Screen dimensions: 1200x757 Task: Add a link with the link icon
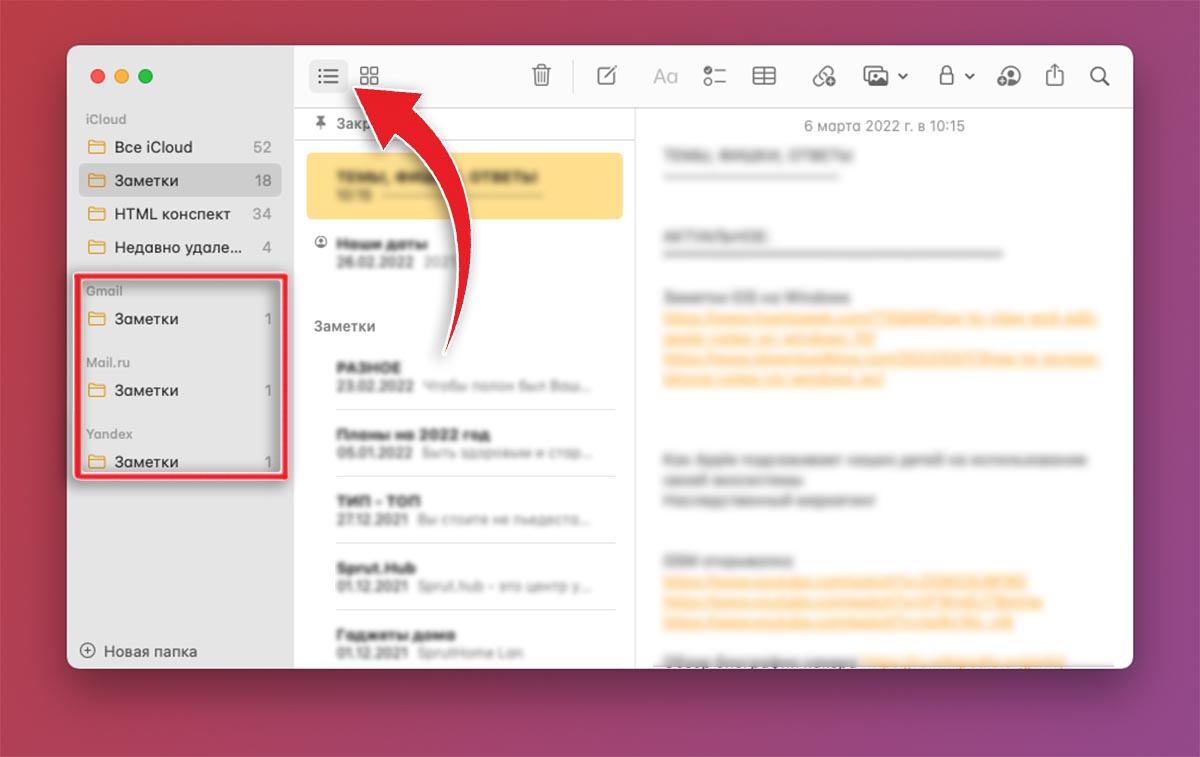pos(823,76)
